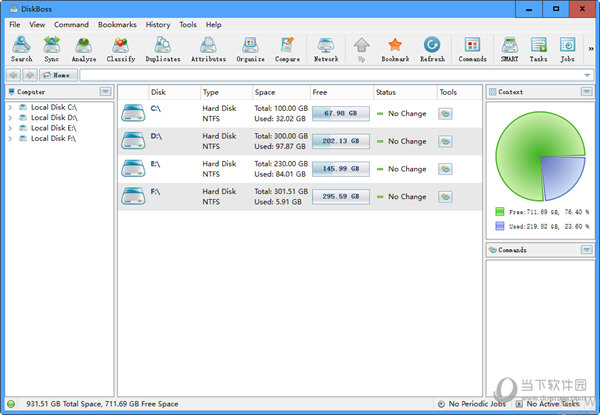
Task: Open the Bookmarks menu
Action: (x=117, y=24)
